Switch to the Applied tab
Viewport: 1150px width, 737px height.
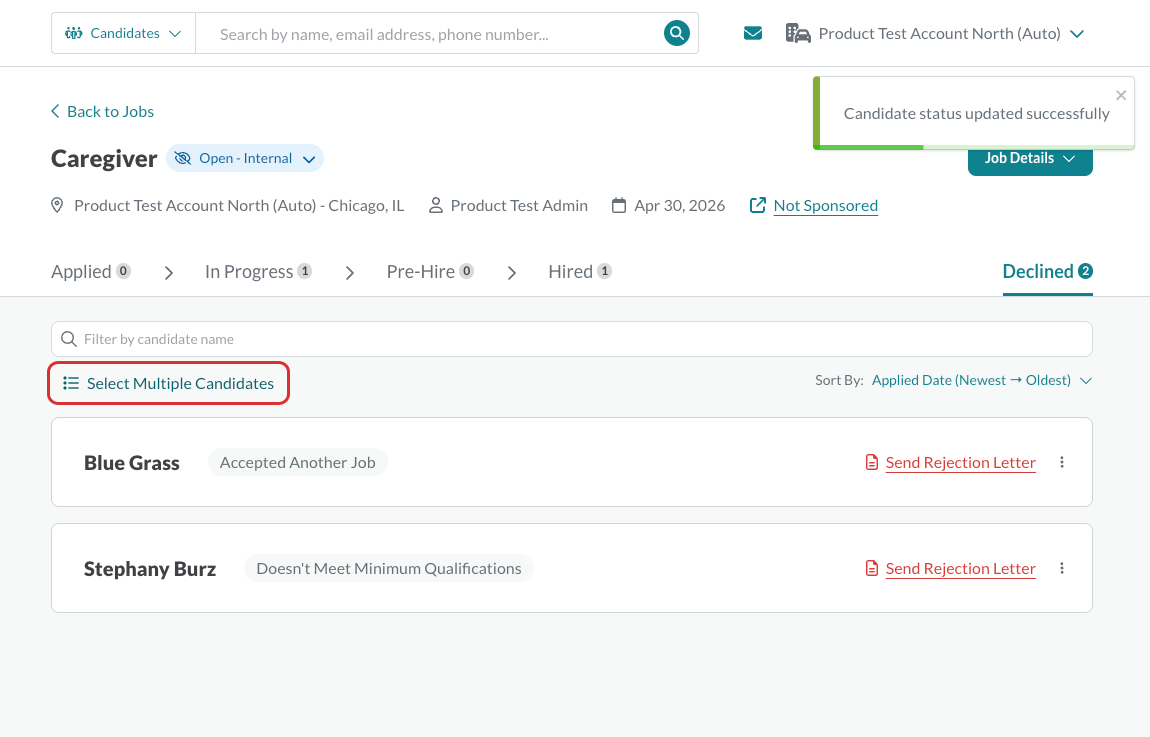(91, 271)
